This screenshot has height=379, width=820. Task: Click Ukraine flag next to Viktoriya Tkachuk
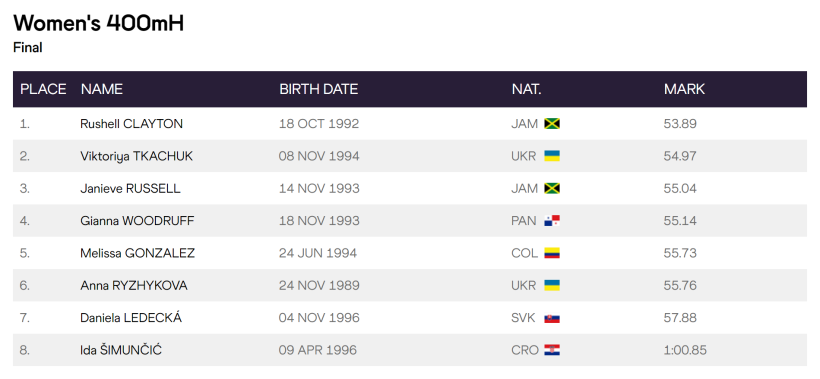(552, 156)
